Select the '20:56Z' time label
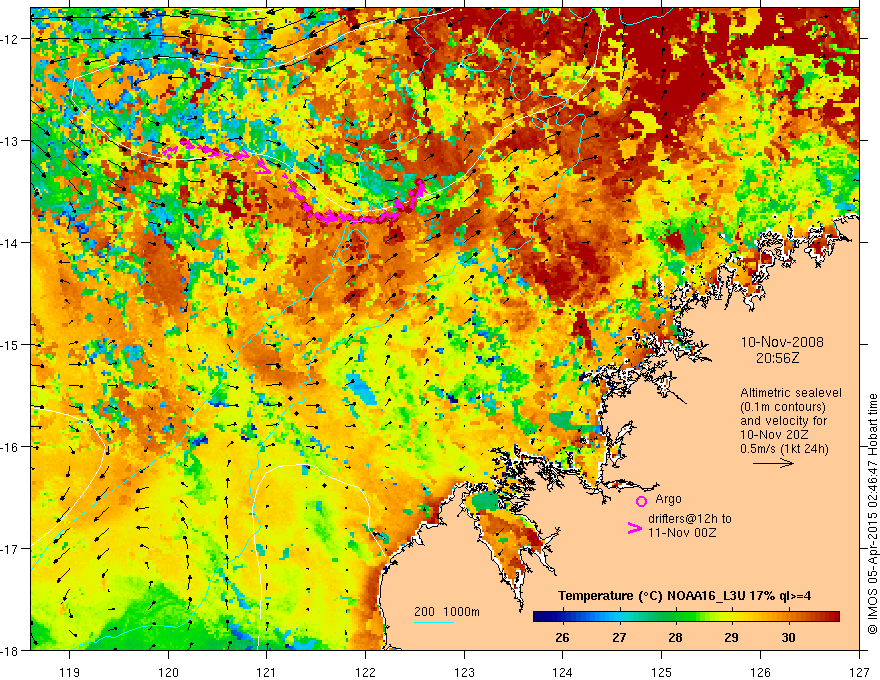Viewport: 880px width, 680px height. click(777, 358)
